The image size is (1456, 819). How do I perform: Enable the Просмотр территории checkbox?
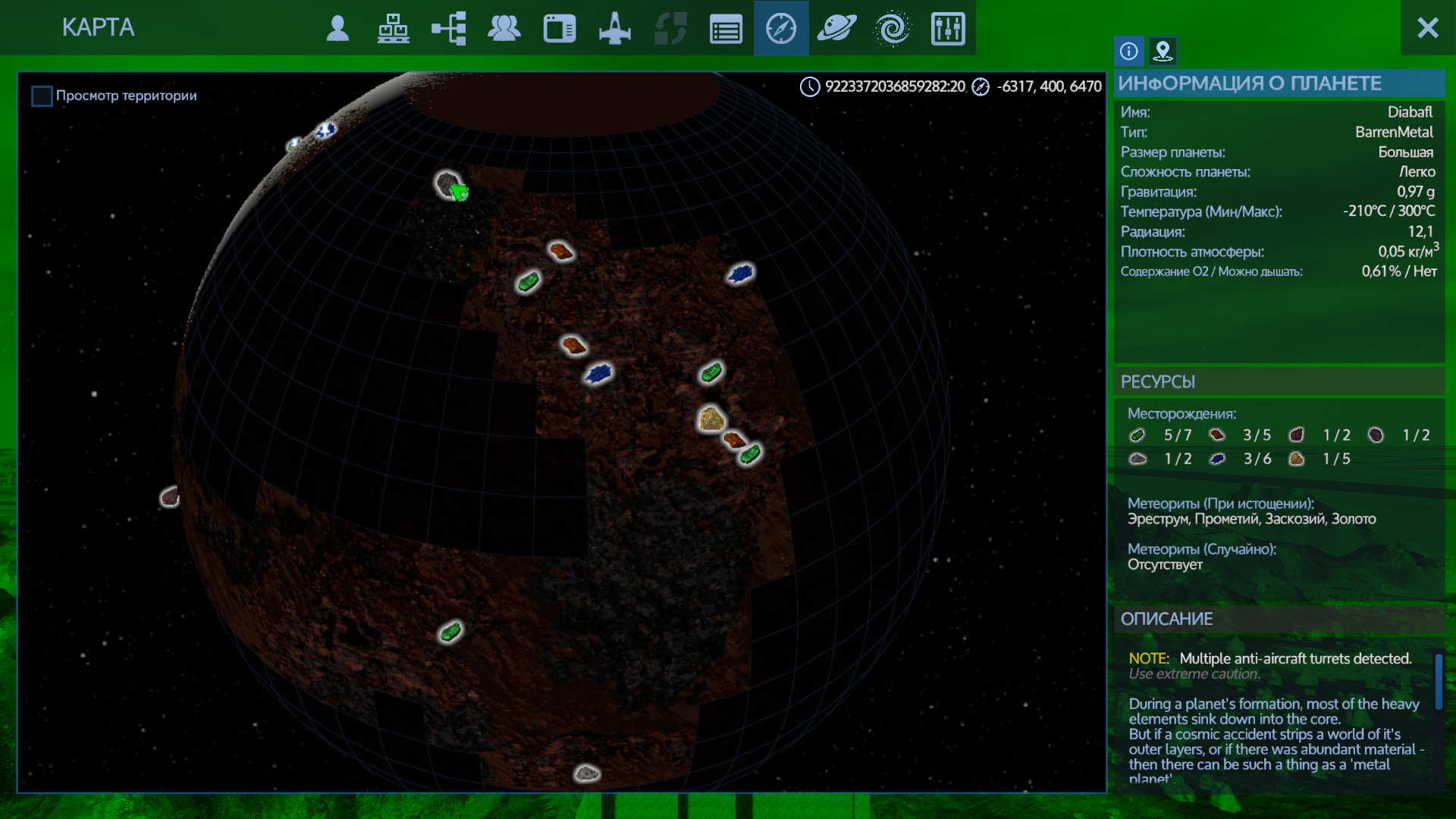(x=42, y=96)
